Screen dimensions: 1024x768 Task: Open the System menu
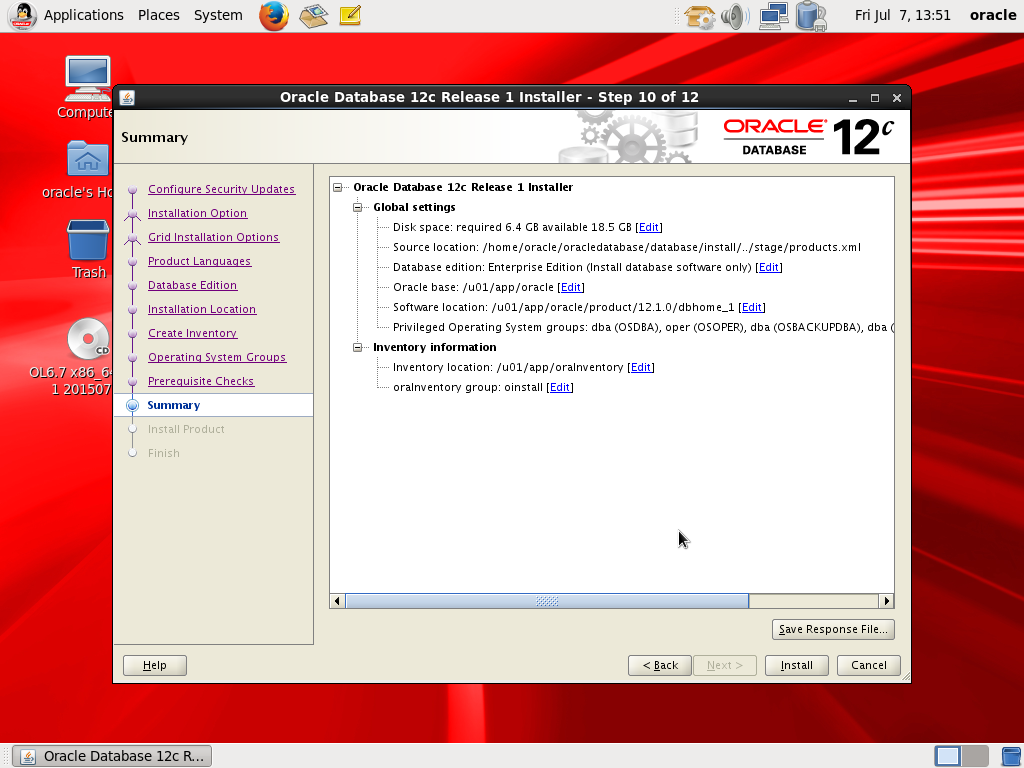[218, 15]
